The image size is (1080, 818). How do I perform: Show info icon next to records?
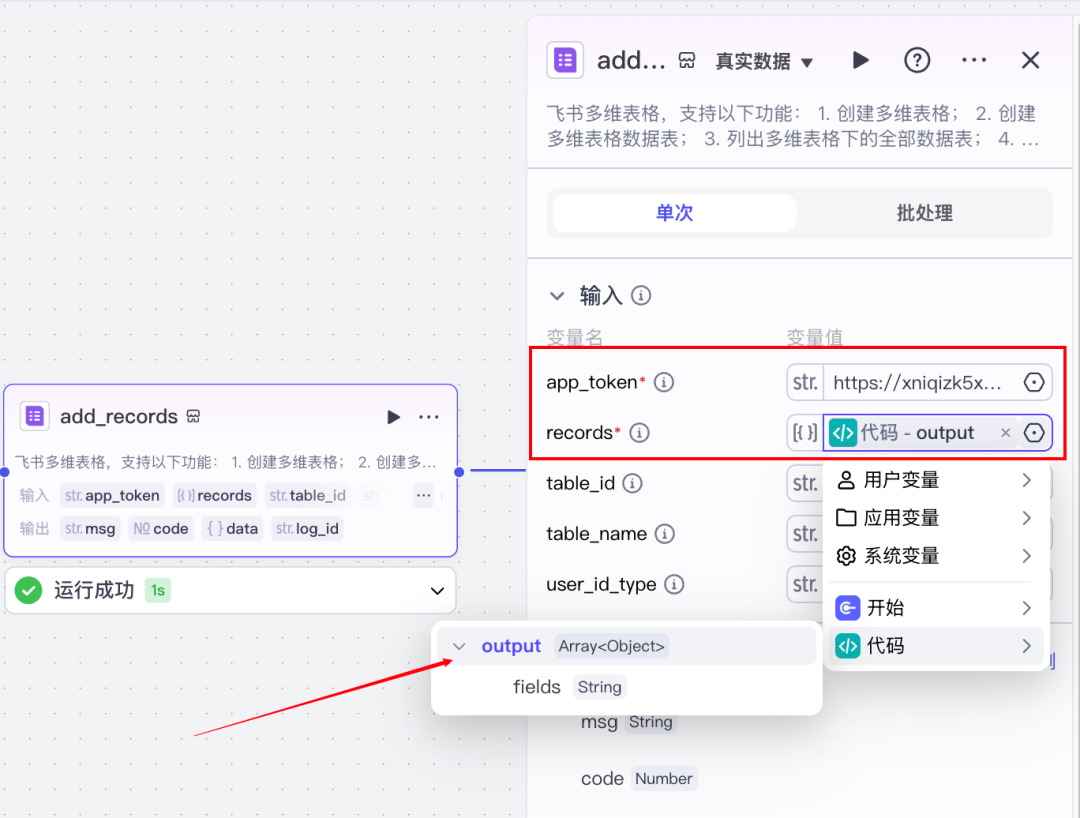639,432
